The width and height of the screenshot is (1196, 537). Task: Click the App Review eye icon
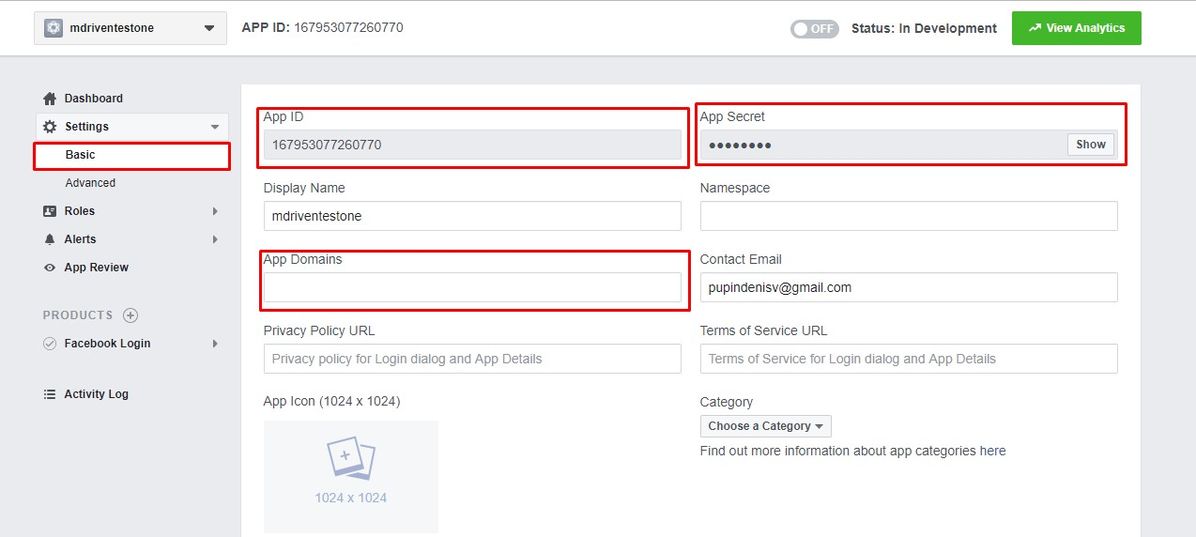click(x=50, y=268)
